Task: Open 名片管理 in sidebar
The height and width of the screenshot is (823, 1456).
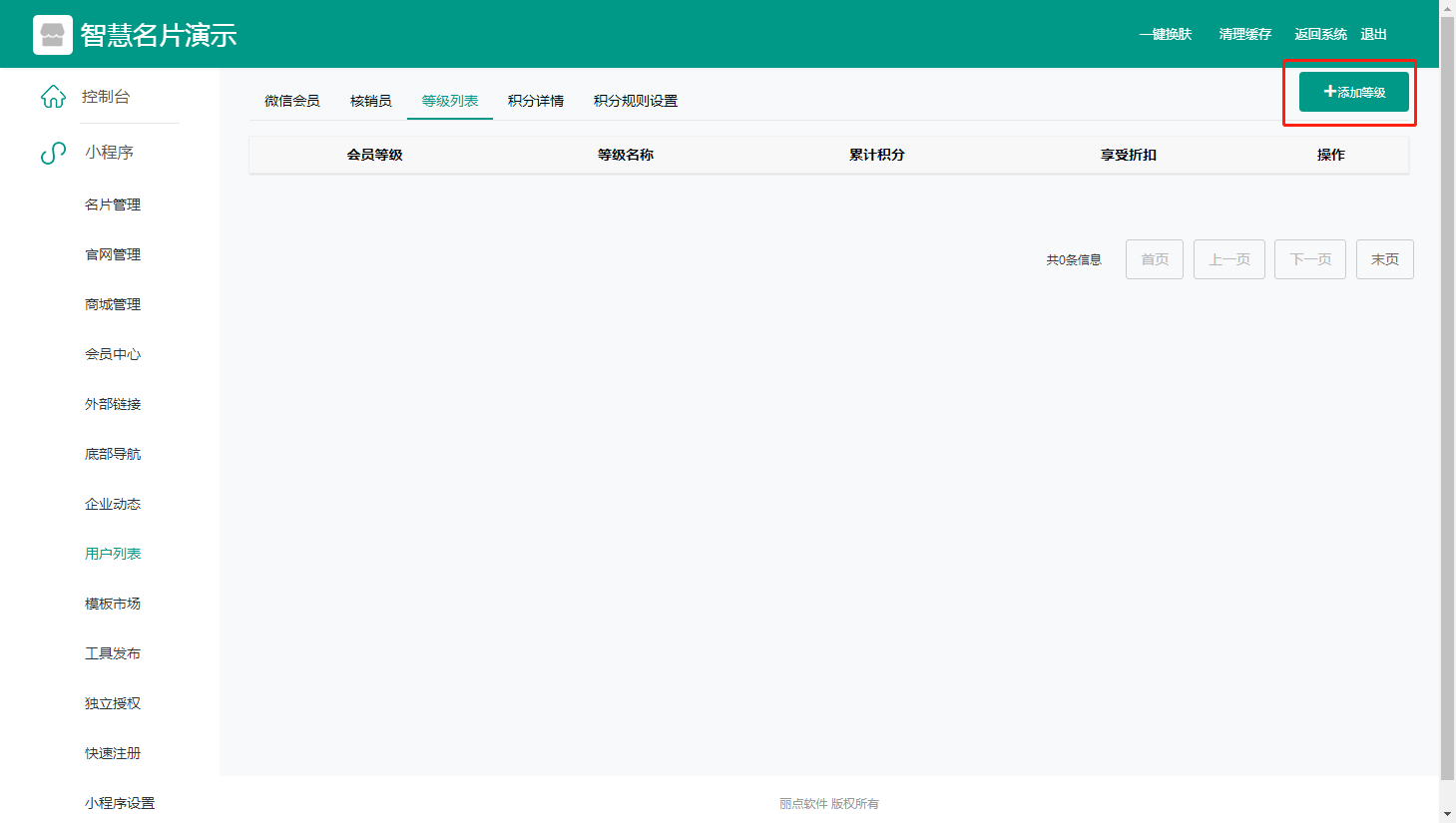Action: [x=113, y=205]
